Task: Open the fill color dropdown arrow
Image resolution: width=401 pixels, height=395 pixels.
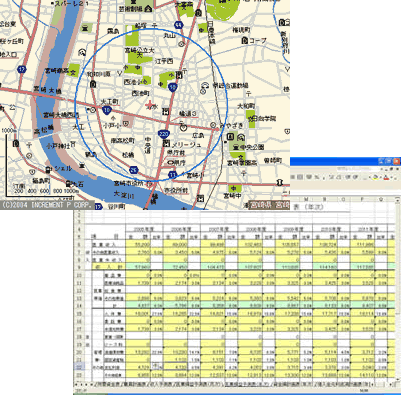Action: 381,177
